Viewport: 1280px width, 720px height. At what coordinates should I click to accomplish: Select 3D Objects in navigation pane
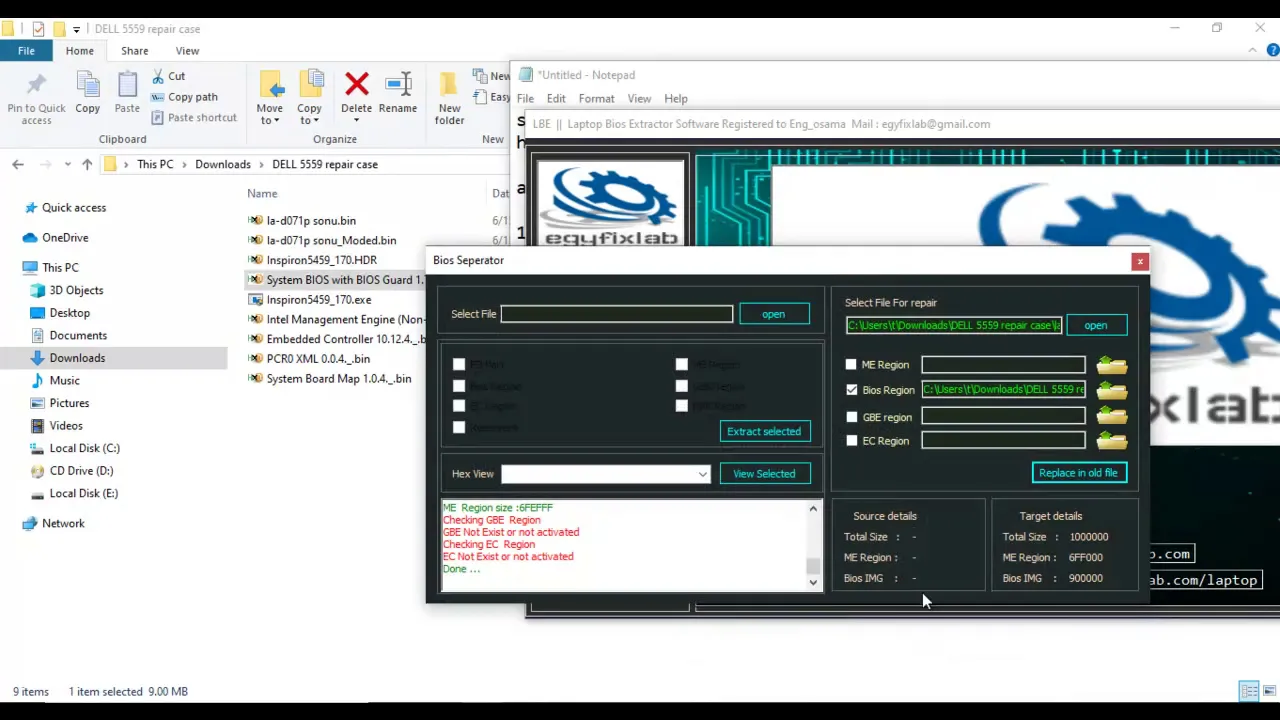coord(77,290)
